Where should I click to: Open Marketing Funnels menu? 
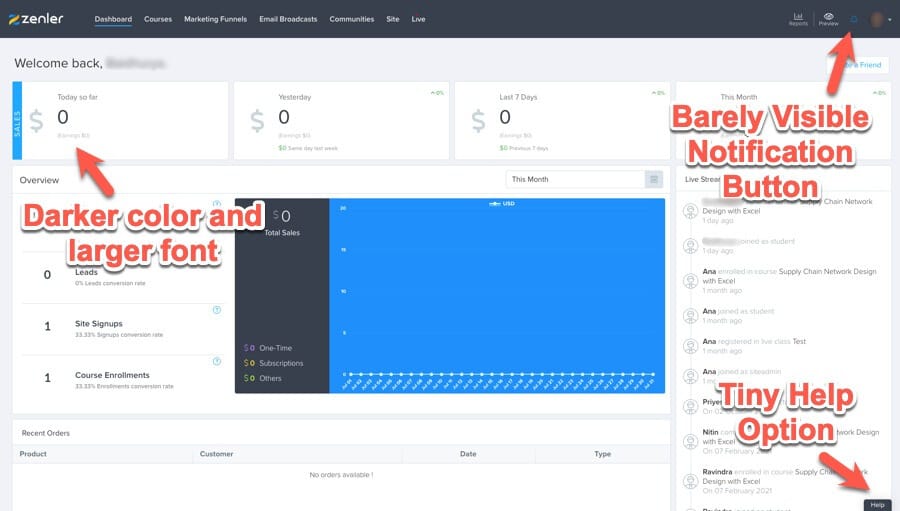[215, 19]
